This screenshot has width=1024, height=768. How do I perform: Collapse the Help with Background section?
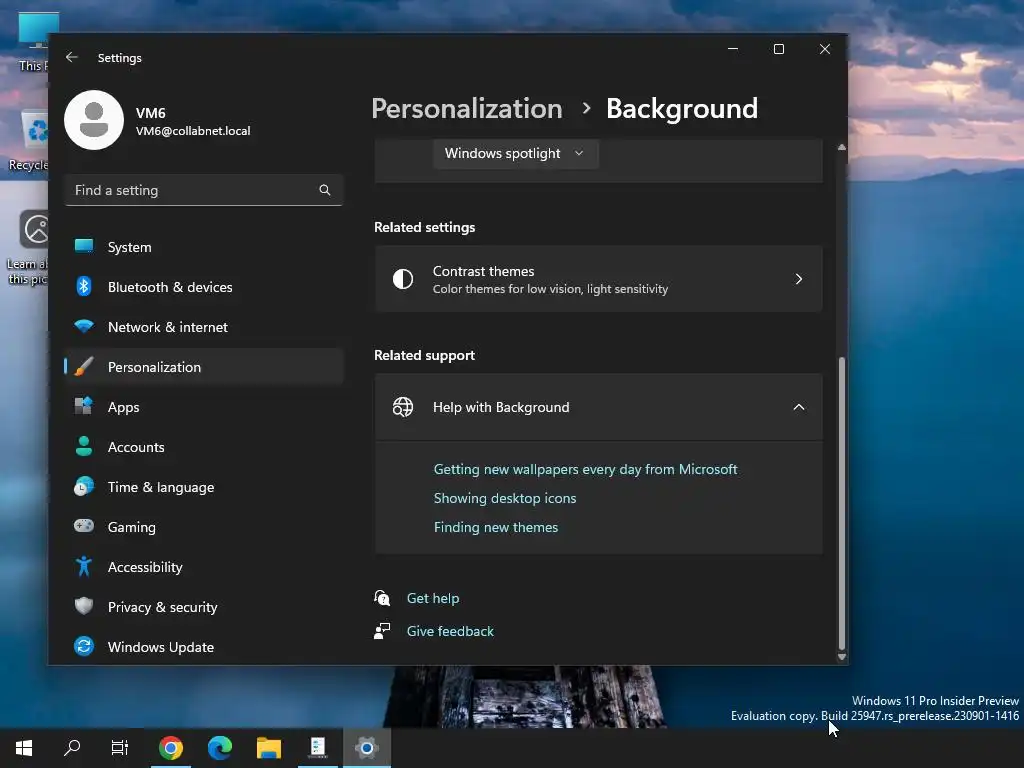[799, 407]
